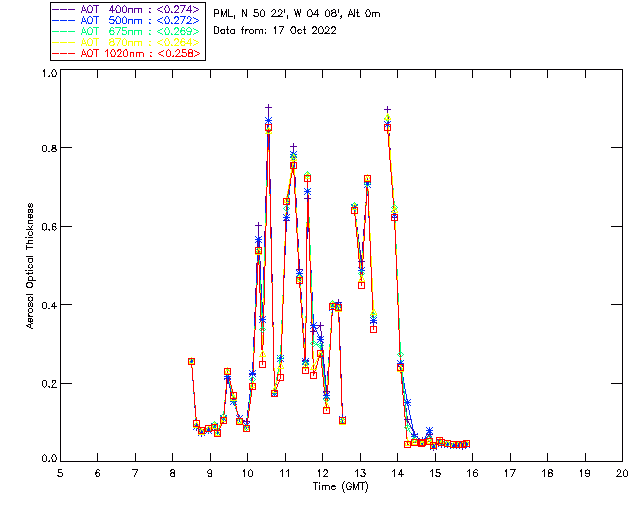Click the x-axis tick label 12
This screenshot has width=640, height=512.
click(322, 473)
